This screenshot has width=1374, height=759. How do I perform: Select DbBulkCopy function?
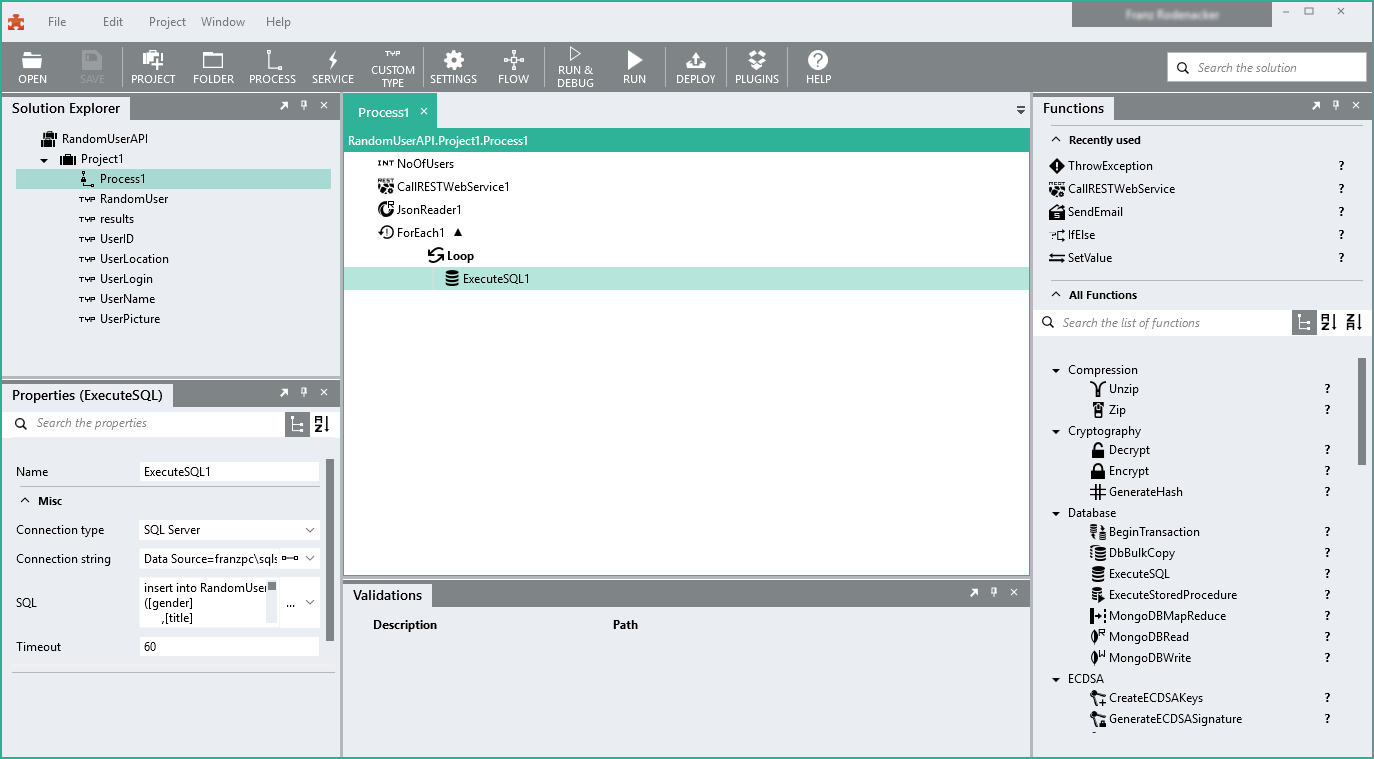coord(1142,553)
